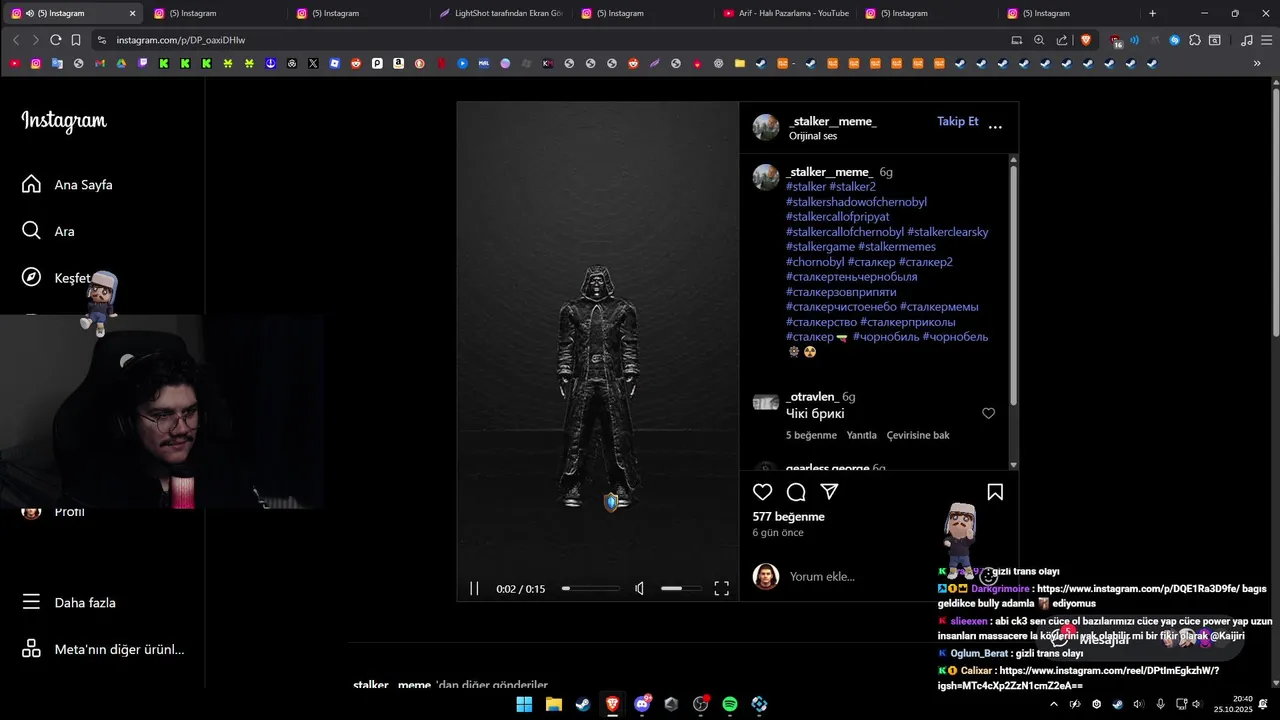Image resolution: width=1280 pixels, height=720 pixels.
Task: Open #stalkerclearsky hashtag link
Action: [947, 232]
